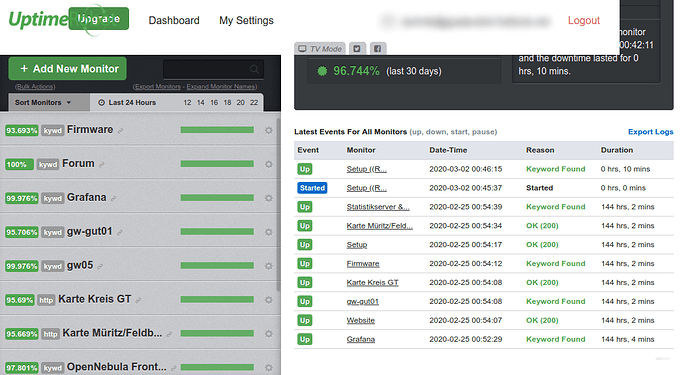Select the Forum monitor name

click(x=78, y=163)
